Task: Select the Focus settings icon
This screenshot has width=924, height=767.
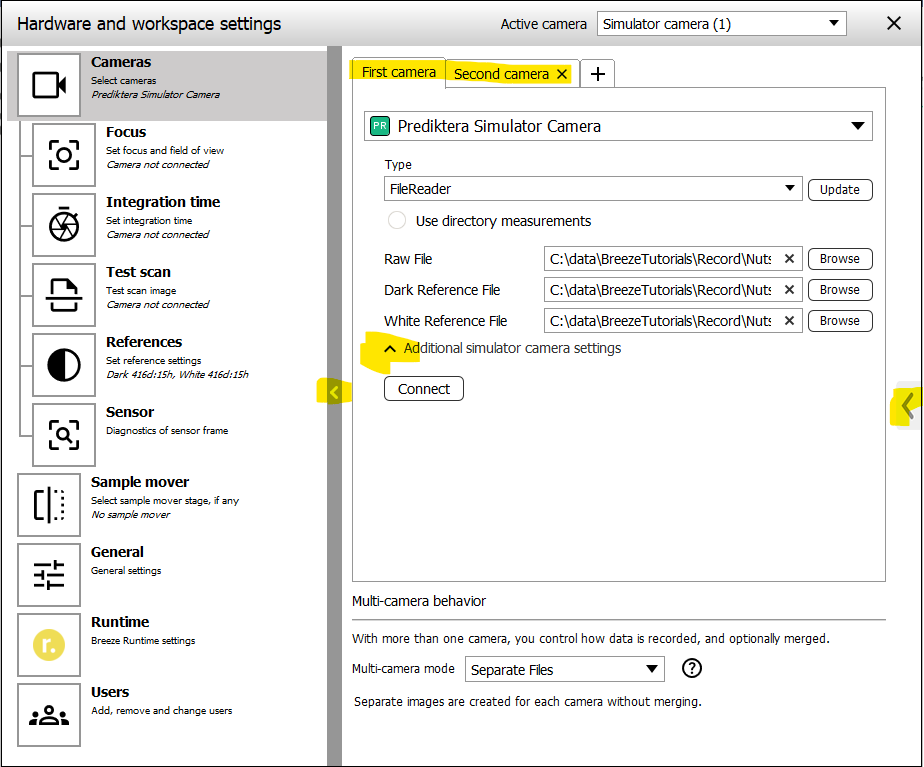Action: 64,155
